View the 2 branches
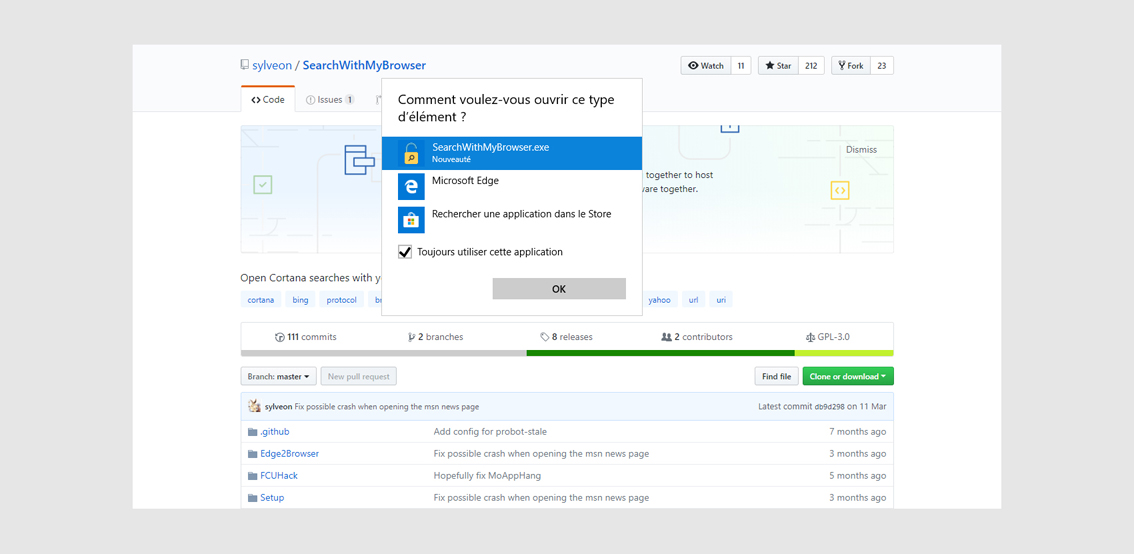This screenshot has height=554, width=1134. pyautogui.click(x=435, y=337)
